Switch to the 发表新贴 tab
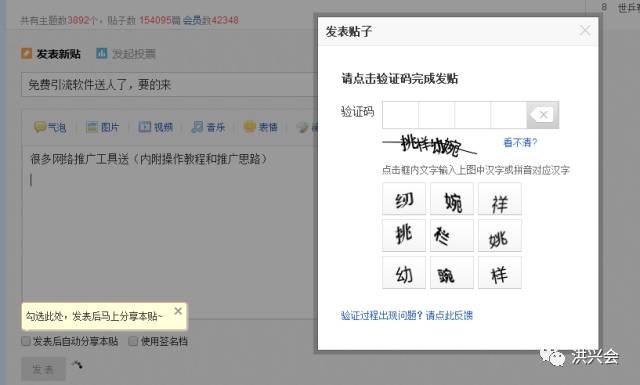 [x=58, y=54]
